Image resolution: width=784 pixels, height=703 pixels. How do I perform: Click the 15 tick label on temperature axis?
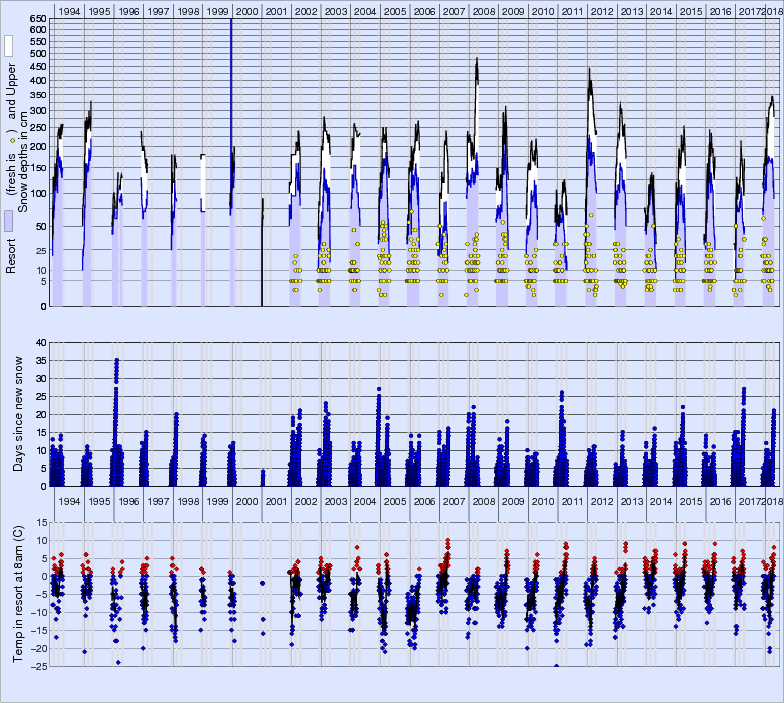click(40, 522)
